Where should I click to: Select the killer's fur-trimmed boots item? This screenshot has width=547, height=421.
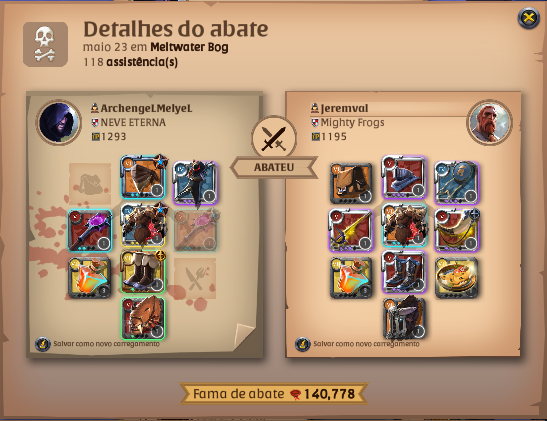coord(143,271)
